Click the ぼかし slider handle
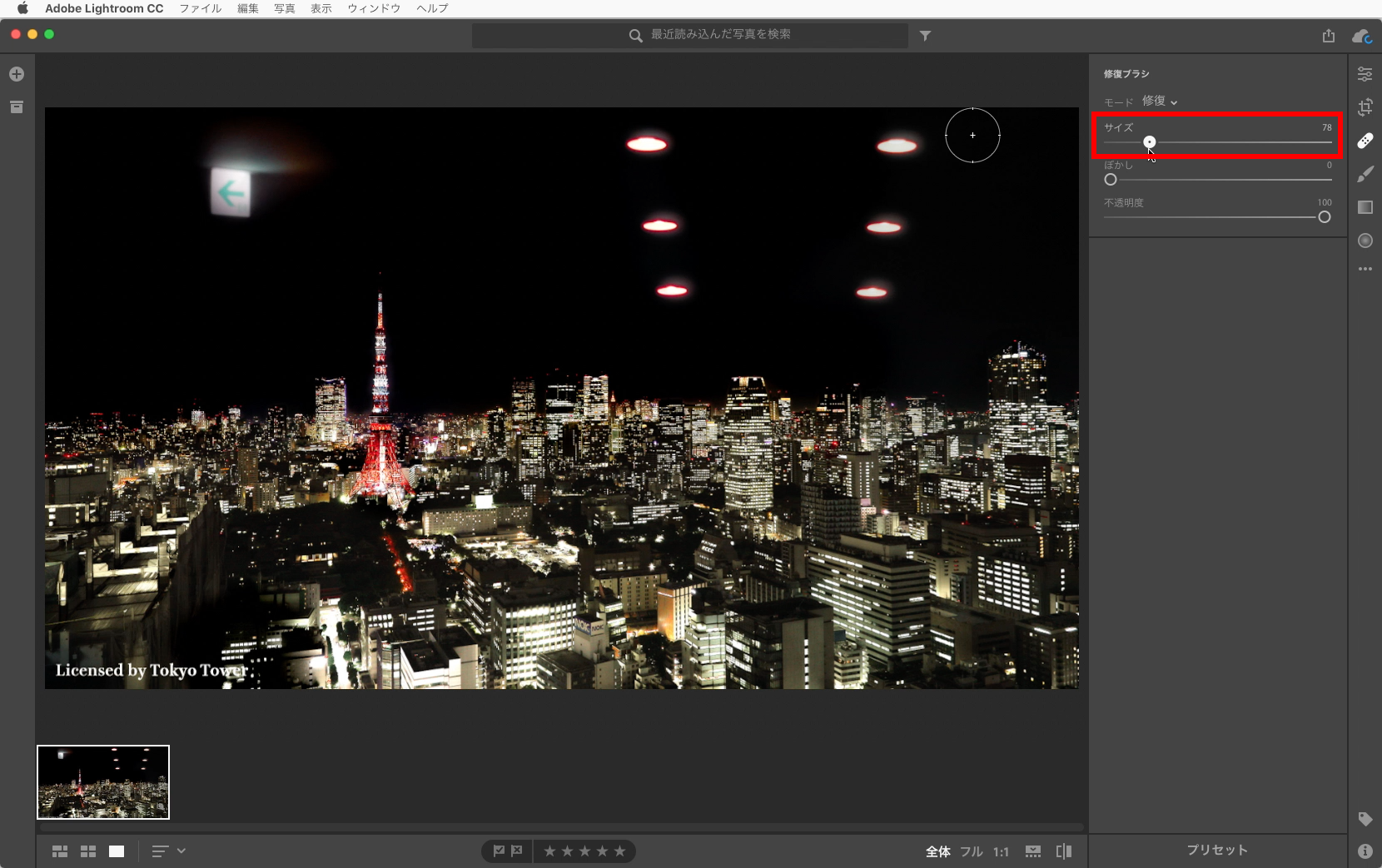This screenshot has width=1382, height=868. pyautogui.click(x=1111, y=180)
